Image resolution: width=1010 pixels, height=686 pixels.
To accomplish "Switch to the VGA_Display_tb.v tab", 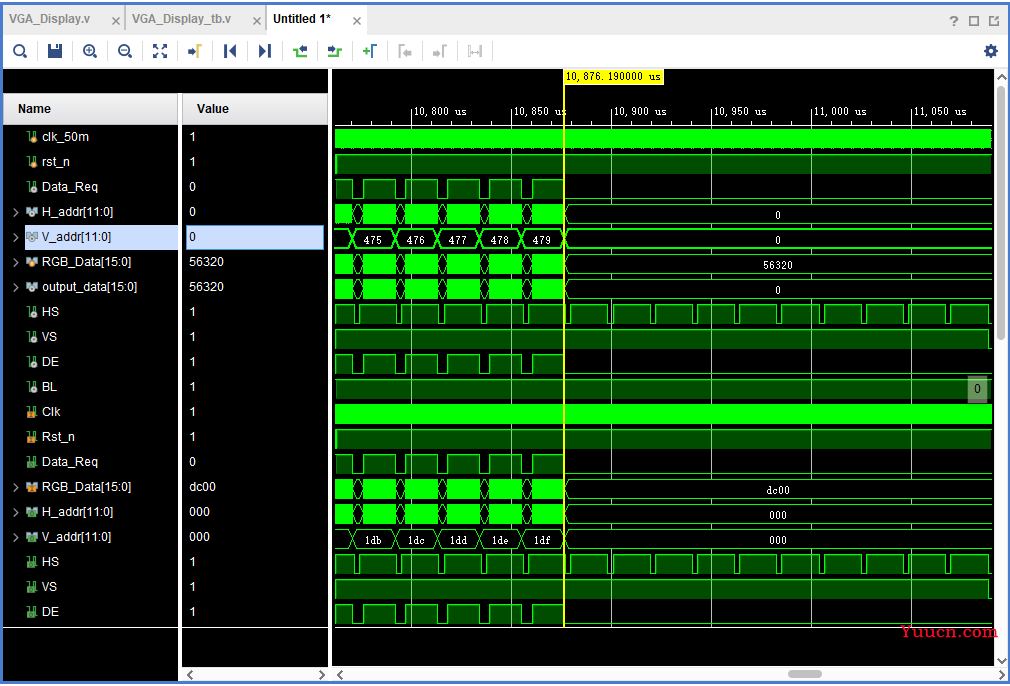I will click(181, 19).
